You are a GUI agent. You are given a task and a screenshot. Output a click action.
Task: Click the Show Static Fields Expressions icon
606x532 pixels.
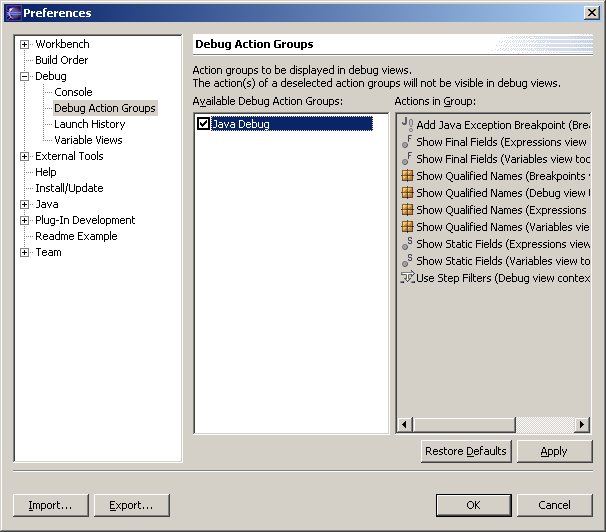(x=407, y=244)
